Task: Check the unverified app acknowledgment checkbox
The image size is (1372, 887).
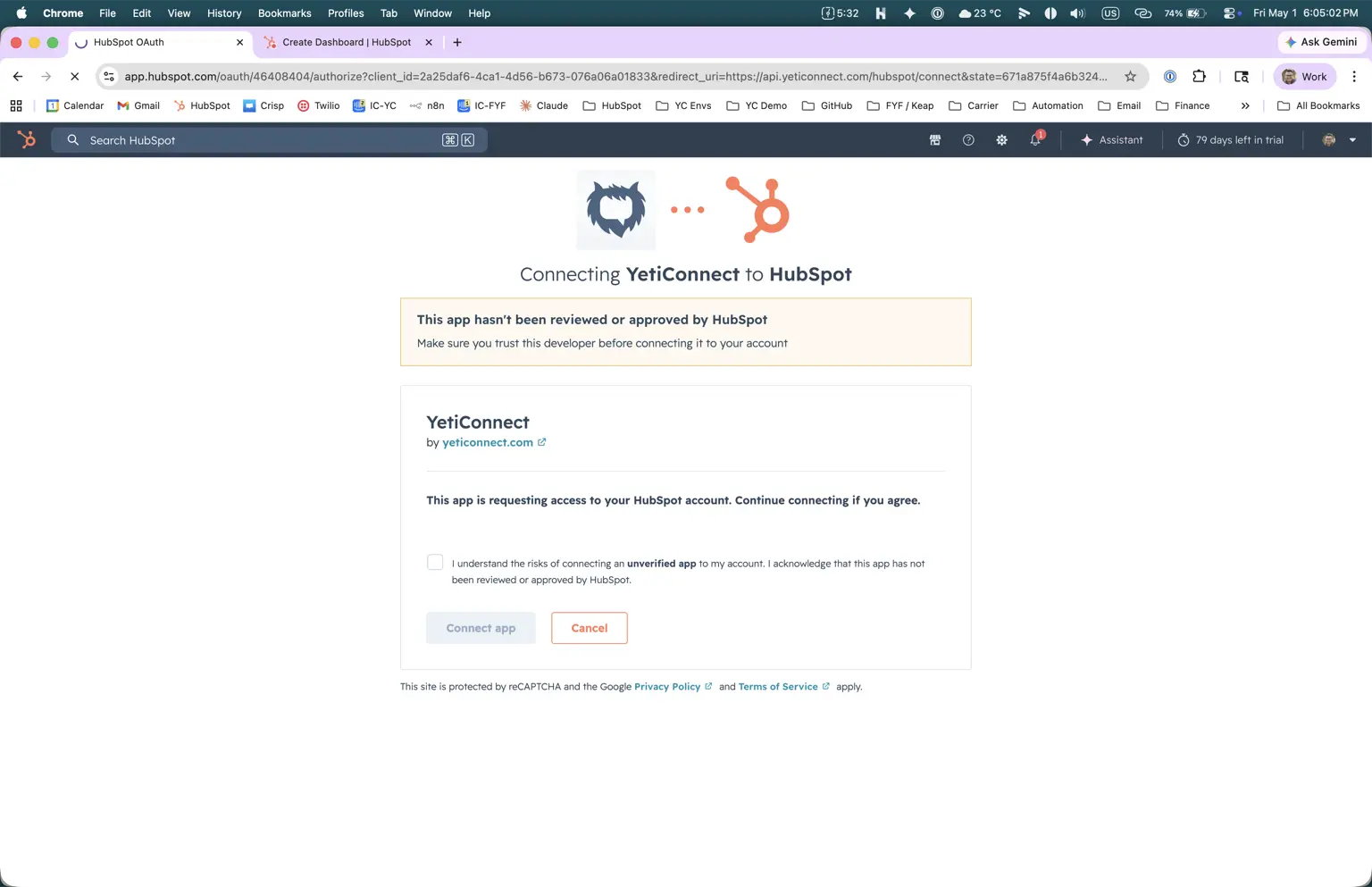Action: (x=435, y=562)
